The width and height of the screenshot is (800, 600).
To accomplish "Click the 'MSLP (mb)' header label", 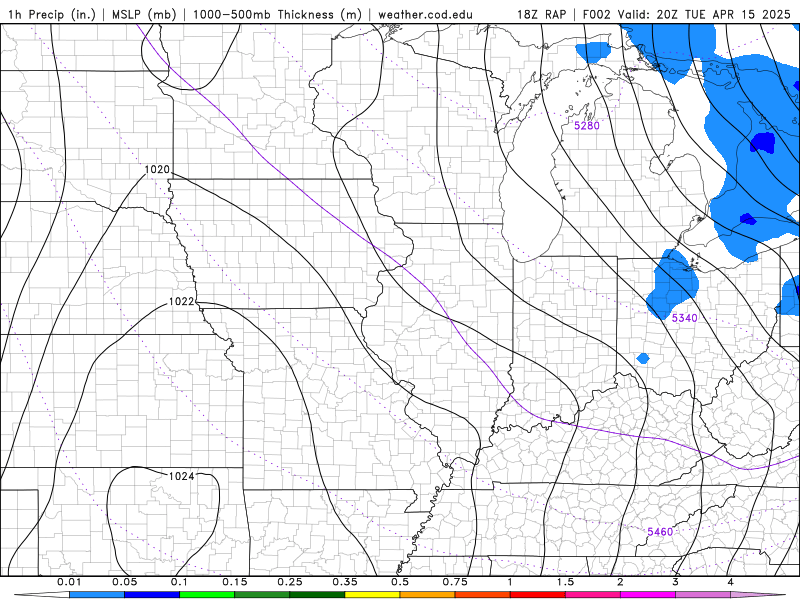I will pos(144,14).
